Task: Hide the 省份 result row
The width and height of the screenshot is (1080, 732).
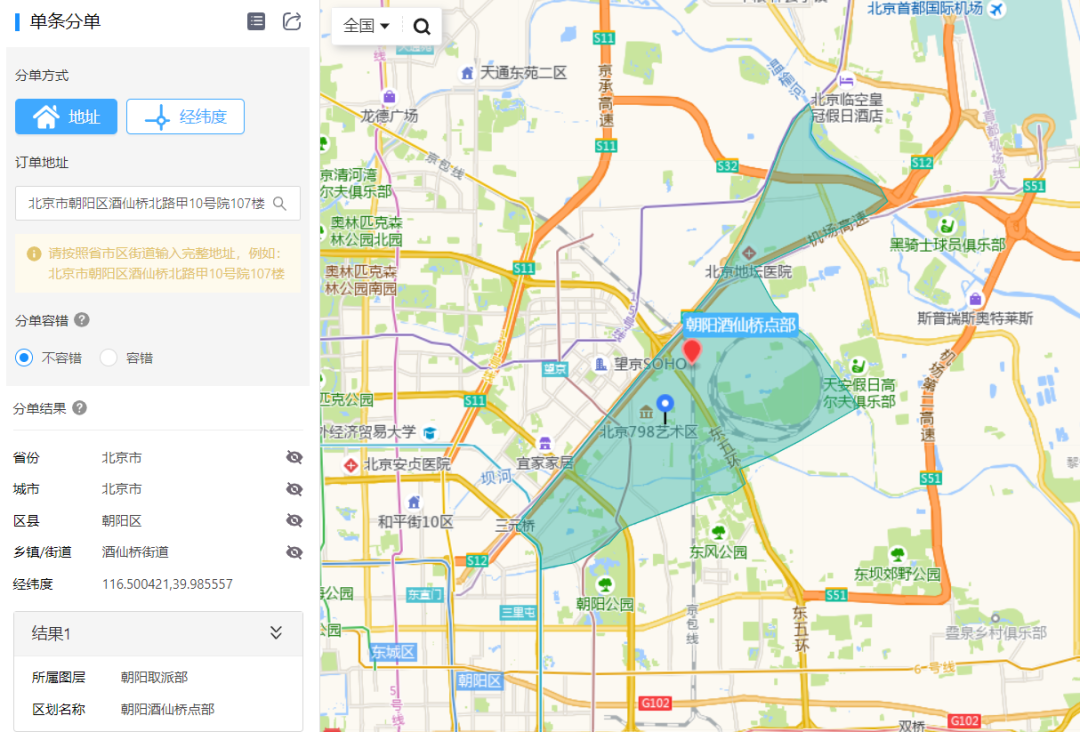Action: pyautogui.click(x=293, y=457)
